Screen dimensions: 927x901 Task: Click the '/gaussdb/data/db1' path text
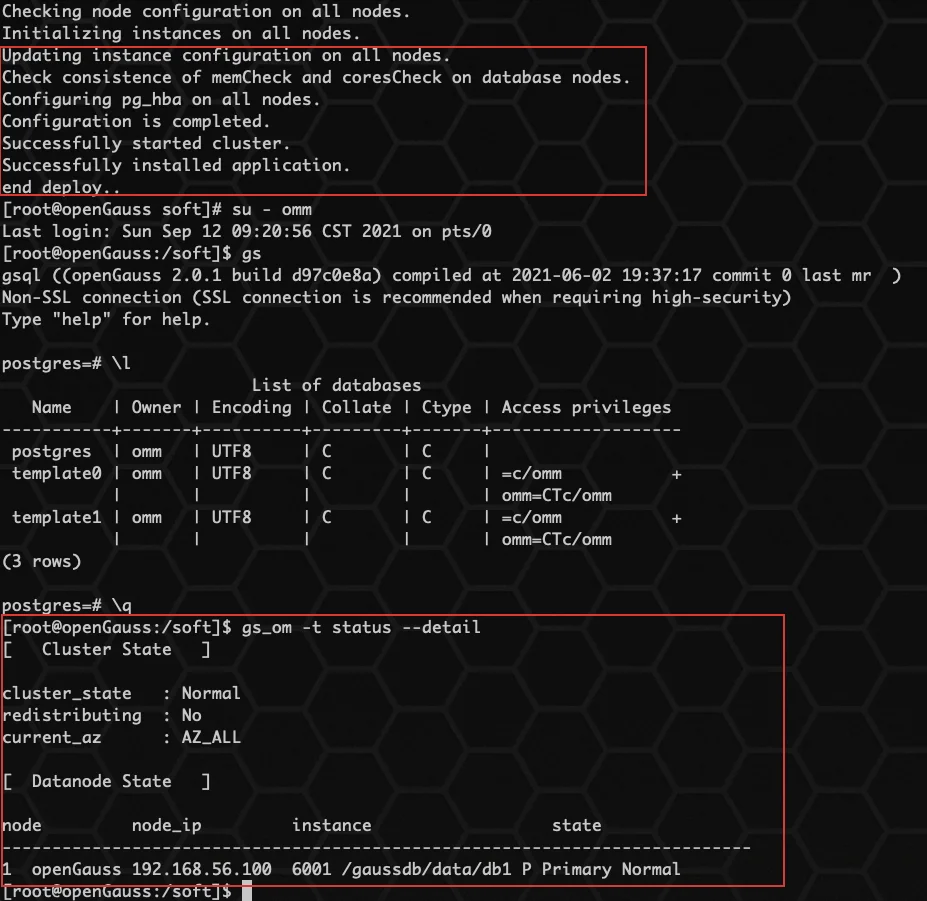click(432, 869)
